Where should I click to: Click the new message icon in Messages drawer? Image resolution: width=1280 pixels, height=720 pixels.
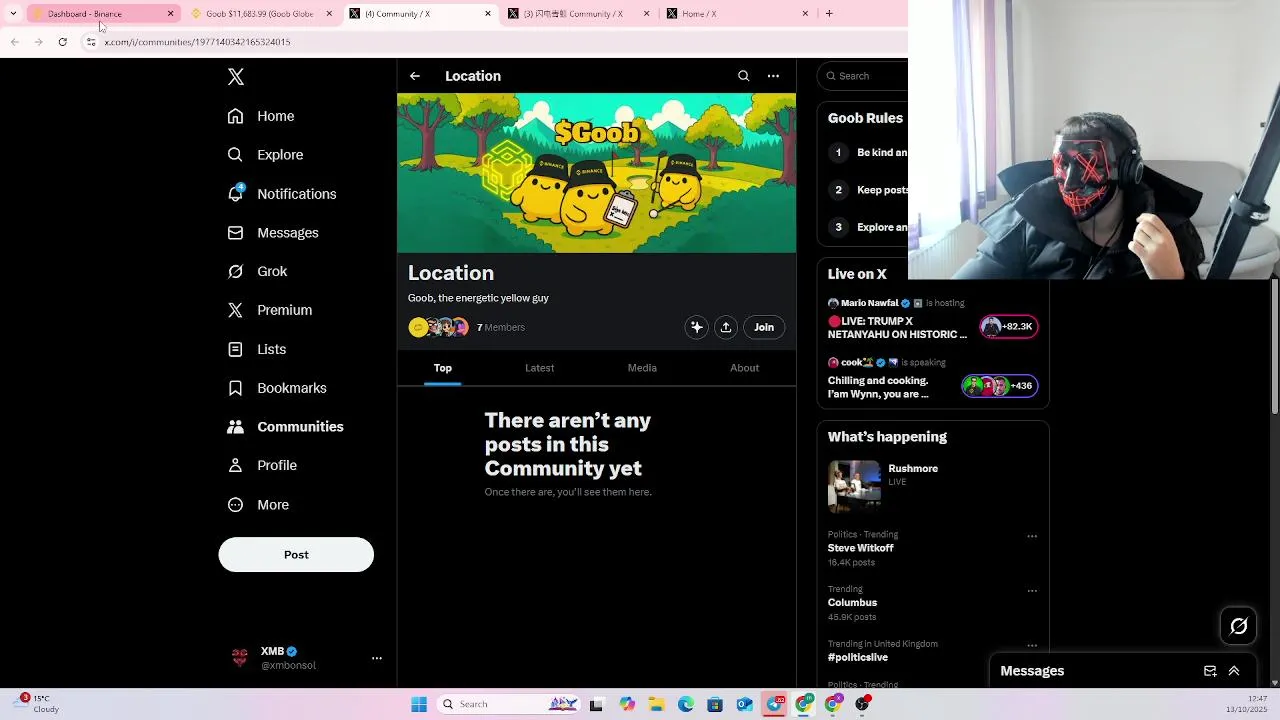point(1210,671)
